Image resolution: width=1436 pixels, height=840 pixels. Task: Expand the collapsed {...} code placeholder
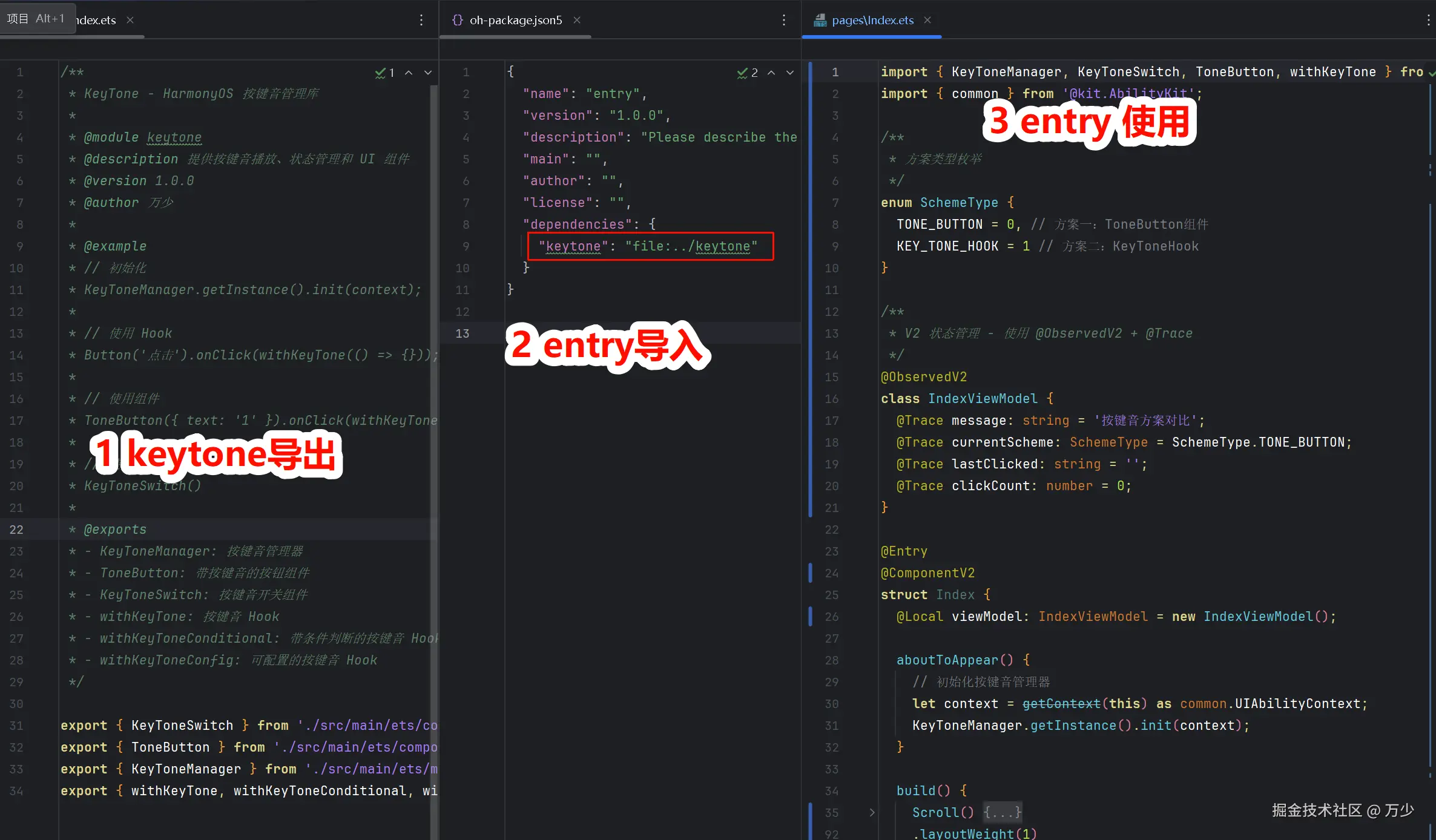pos(1002,812)
